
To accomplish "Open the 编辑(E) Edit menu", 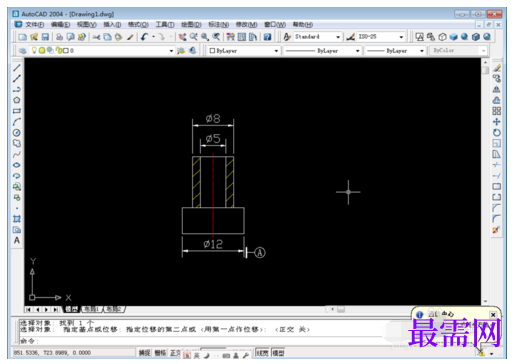I will tap(60, 24).
